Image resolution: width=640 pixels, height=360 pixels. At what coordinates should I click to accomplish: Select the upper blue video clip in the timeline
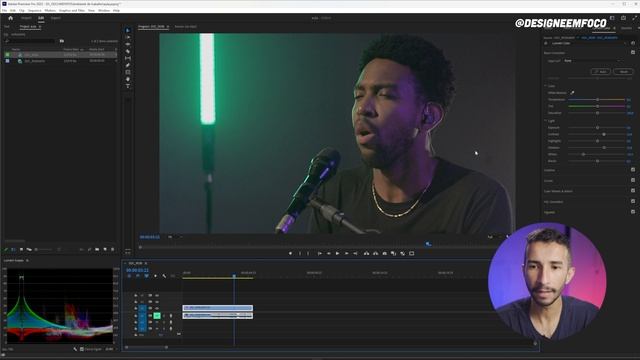tap(218, 308)
